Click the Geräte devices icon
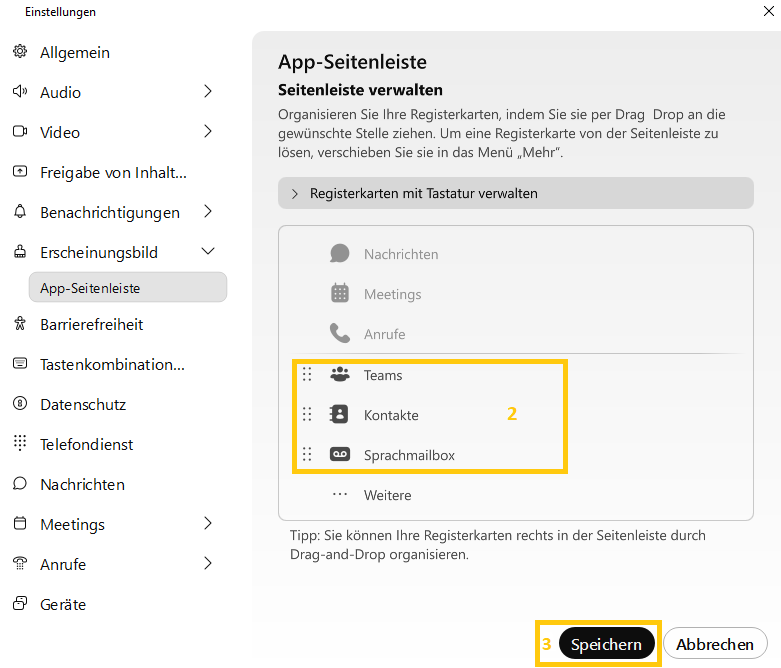781x668 pixels. pyautogui.click(x=20, y=604)
